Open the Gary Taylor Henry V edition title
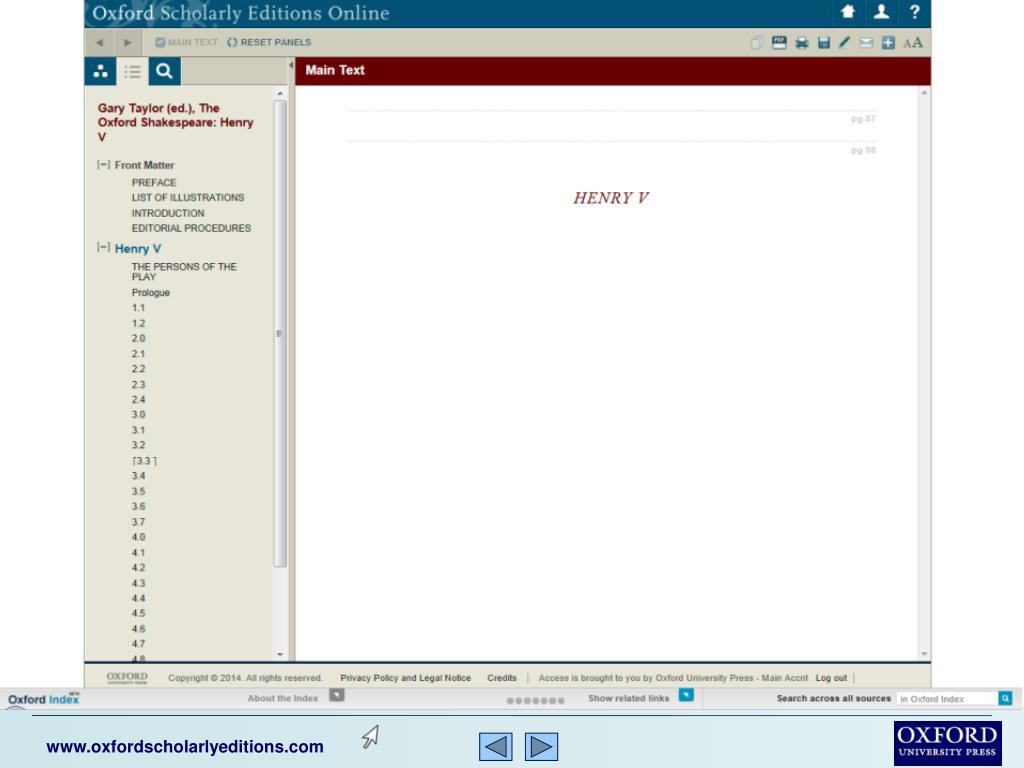This screenshot has width=1024, height=768. coord(175,122)
